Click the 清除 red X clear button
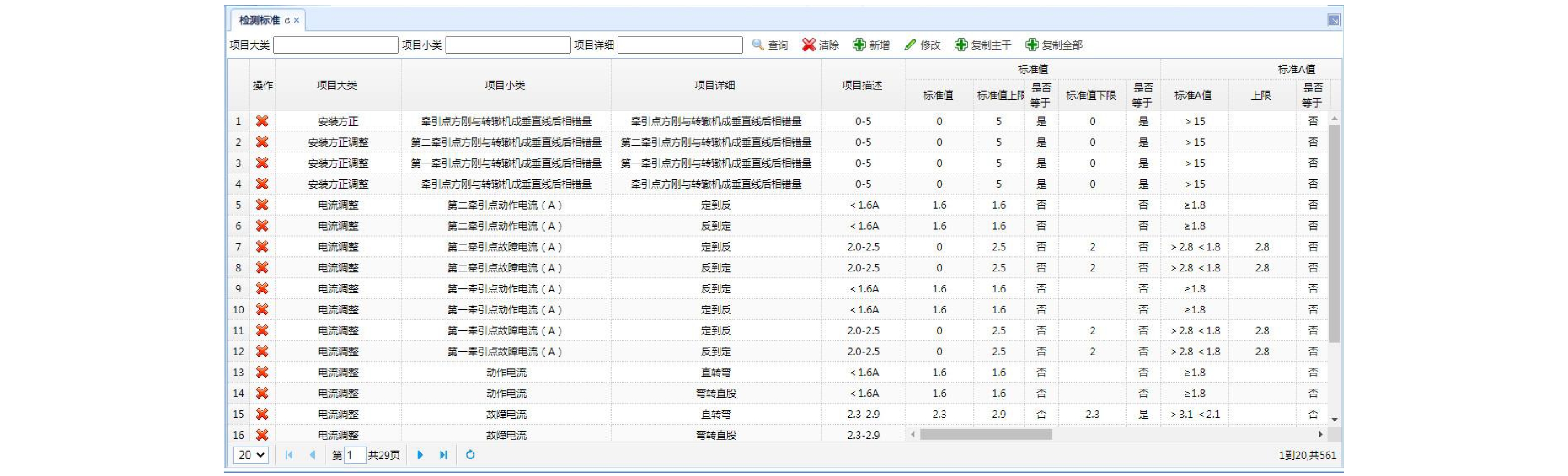This screenshot has height=476, width=1568. [820, 45]
